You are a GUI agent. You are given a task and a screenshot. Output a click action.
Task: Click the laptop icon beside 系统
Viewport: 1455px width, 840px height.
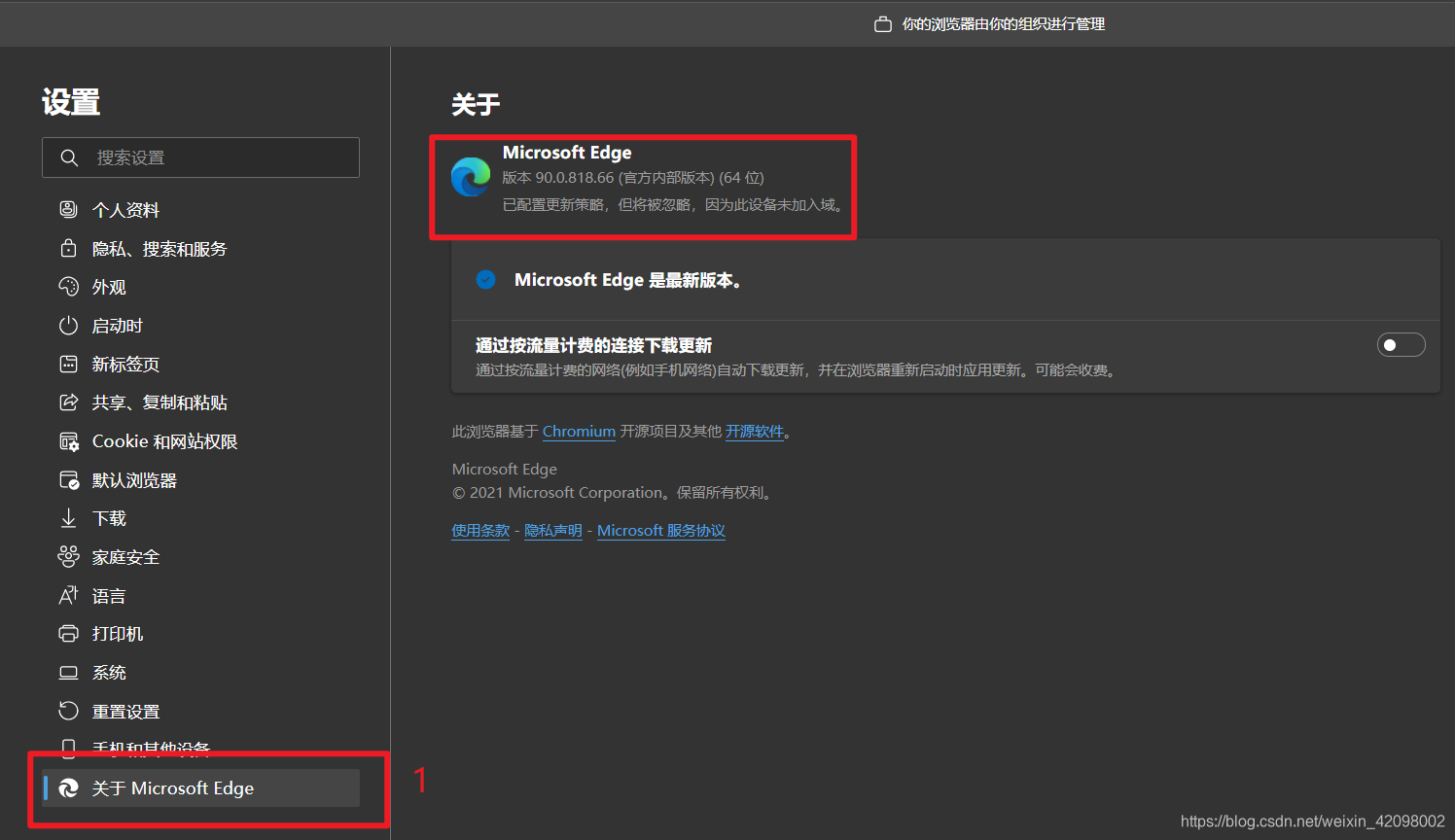point(68,673)
